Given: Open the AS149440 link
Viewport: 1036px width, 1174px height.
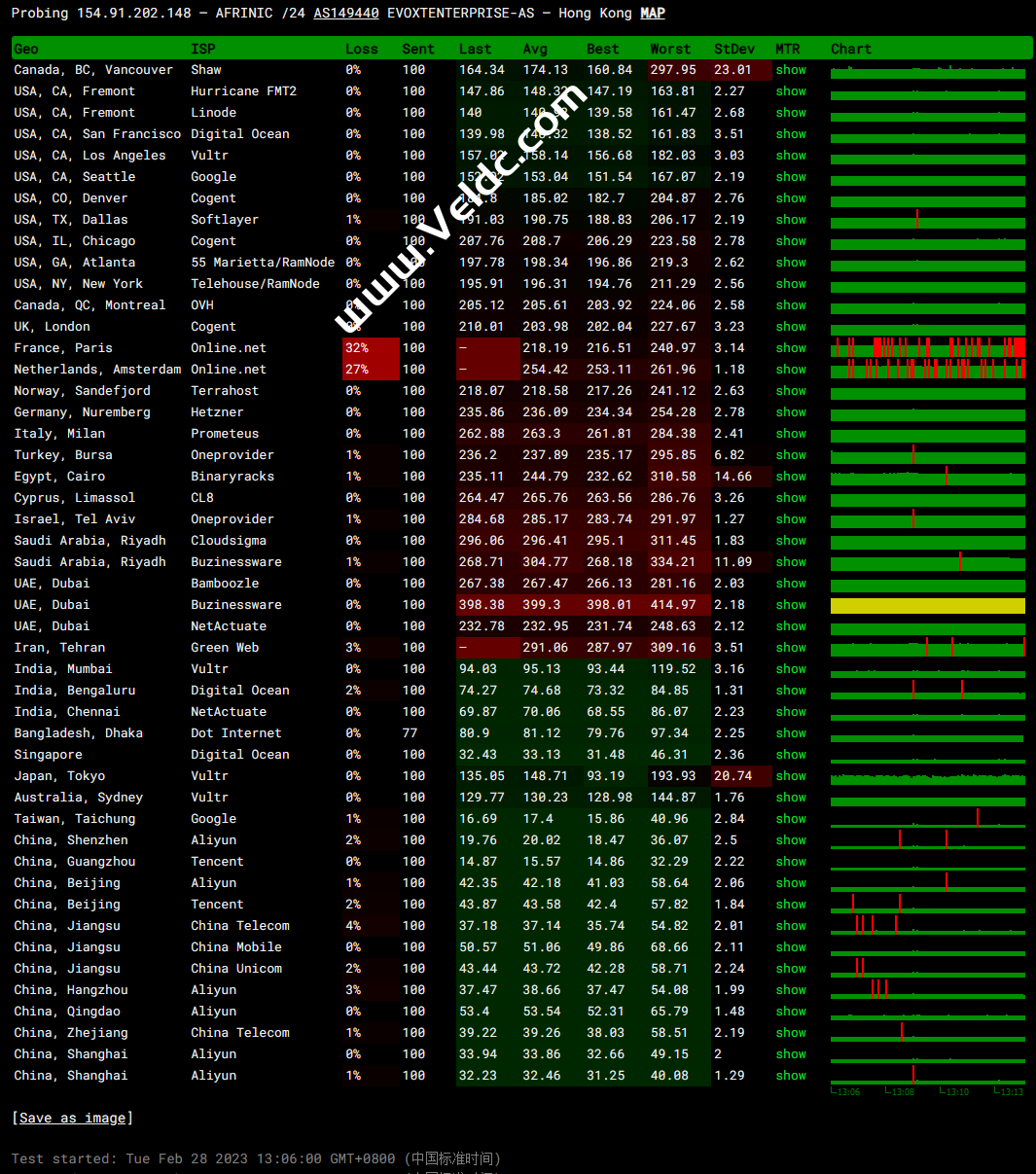Looking at the screenshot, I should (346, 14).
